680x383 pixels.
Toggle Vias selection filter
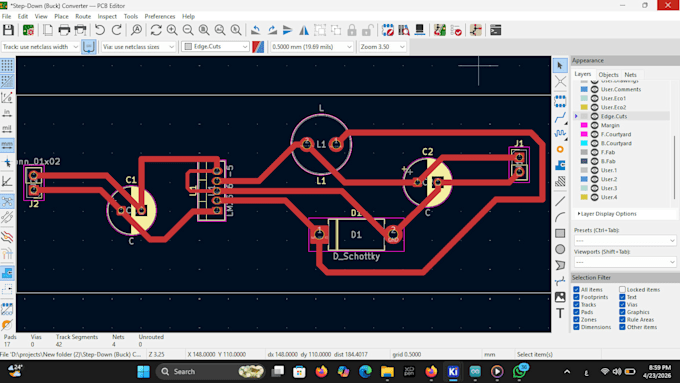pyautogui.click(x=622, y=304)
